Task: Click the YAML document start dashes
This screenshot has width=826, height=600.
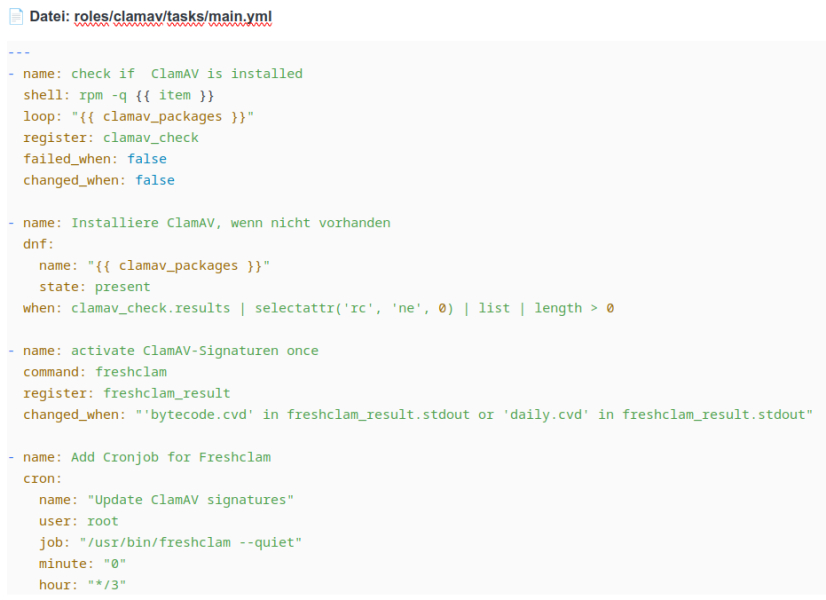Action: click(18, 52)
